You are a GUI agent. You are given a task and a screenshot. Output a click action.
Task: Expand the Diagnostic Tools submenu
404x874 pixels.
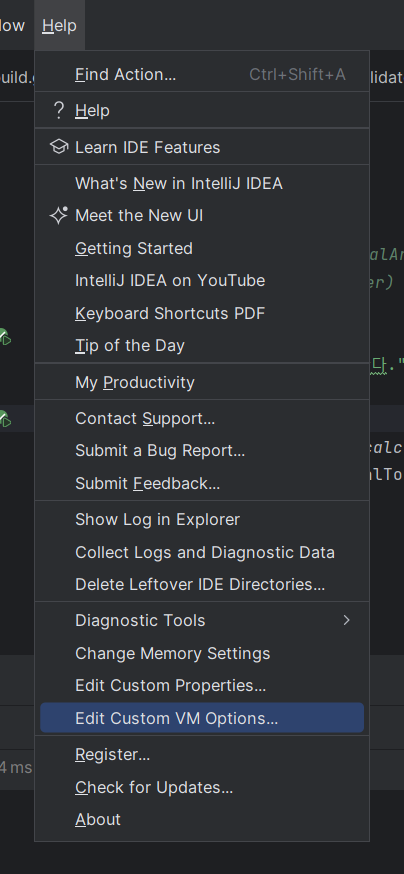202,620
